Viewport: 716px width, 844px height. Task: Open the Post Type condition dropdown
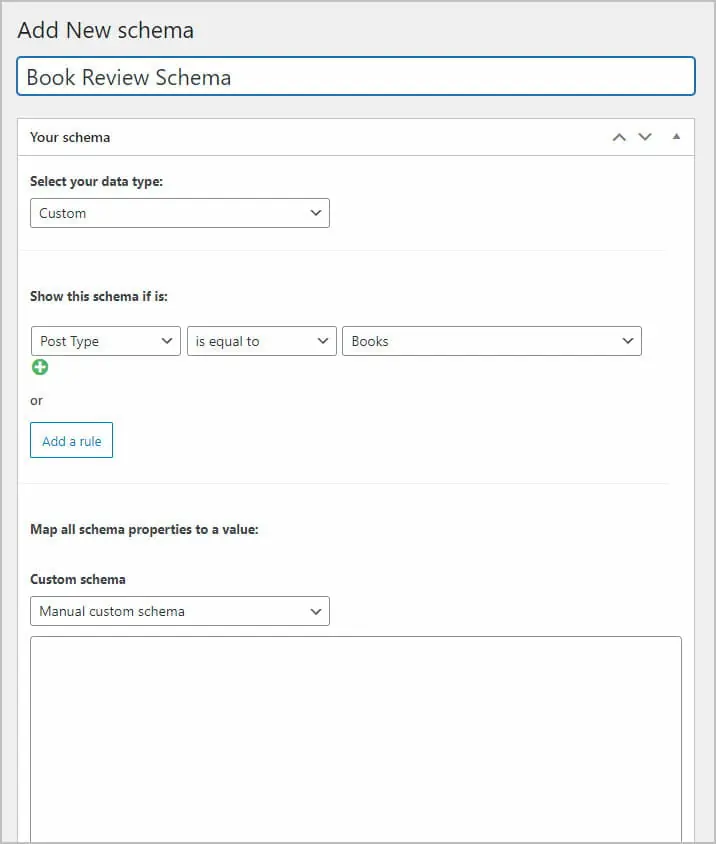(105, 340)
